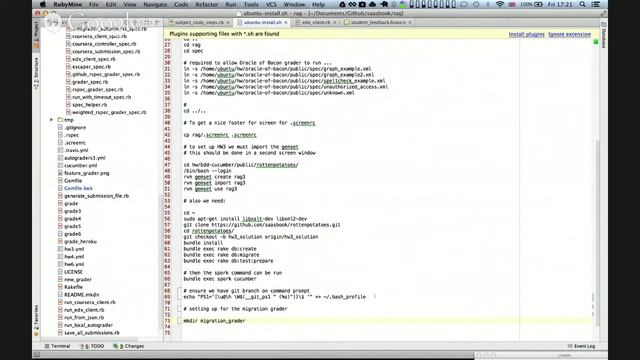640x360 pixels.
Task: Select feature_grader.png file
Action: click(x=87, y=173)
